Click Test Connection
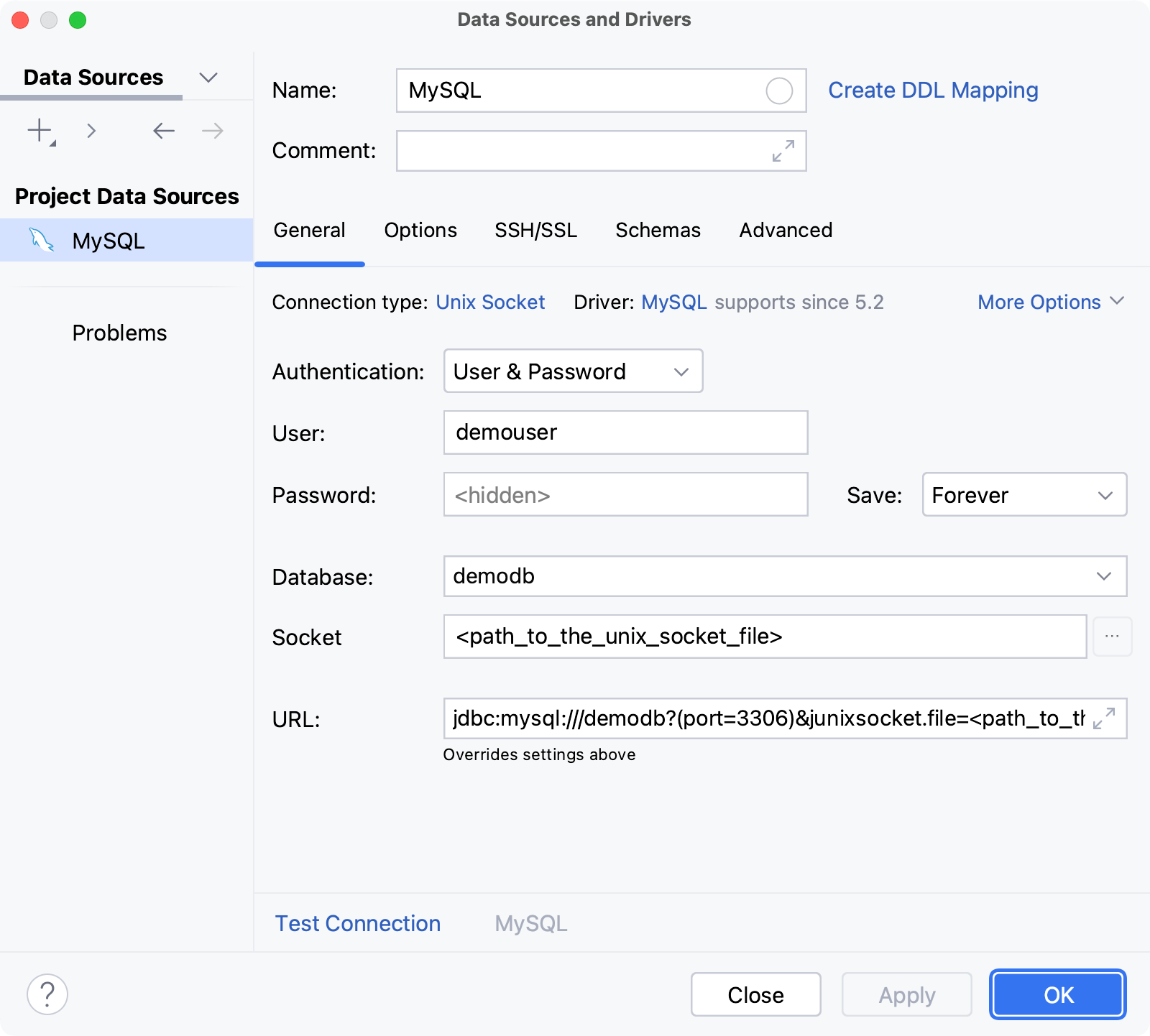 tap(357, 922)
